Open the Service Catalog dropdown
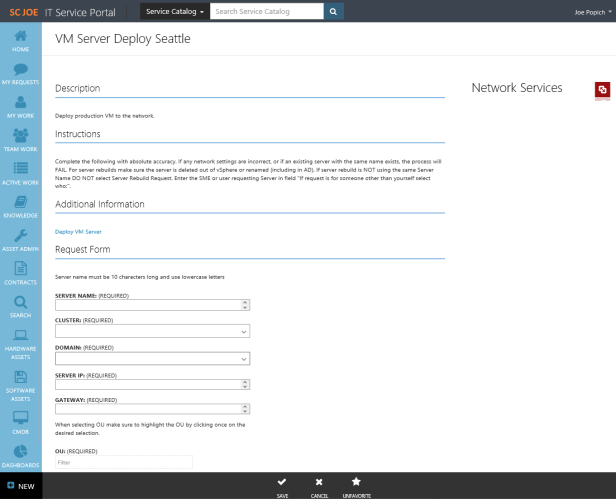 point(174,12)
